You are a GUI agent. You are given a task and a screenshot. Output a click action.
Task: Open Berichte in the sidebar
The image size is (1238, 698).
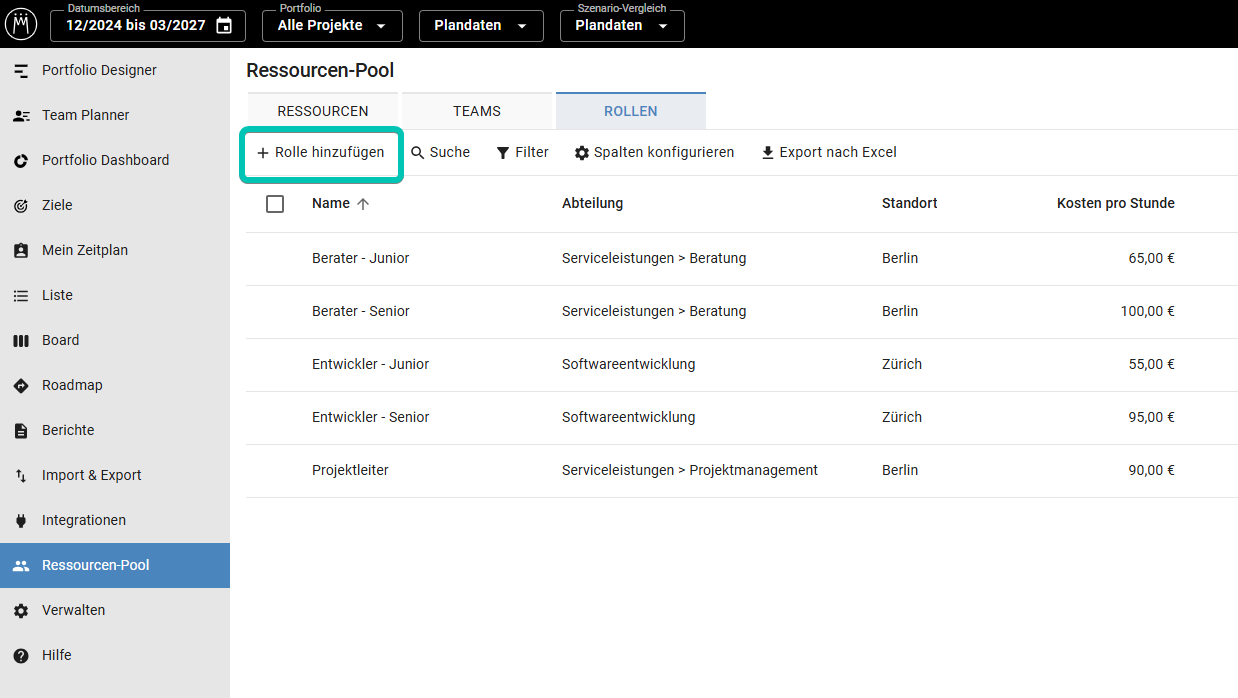point(115,431)
